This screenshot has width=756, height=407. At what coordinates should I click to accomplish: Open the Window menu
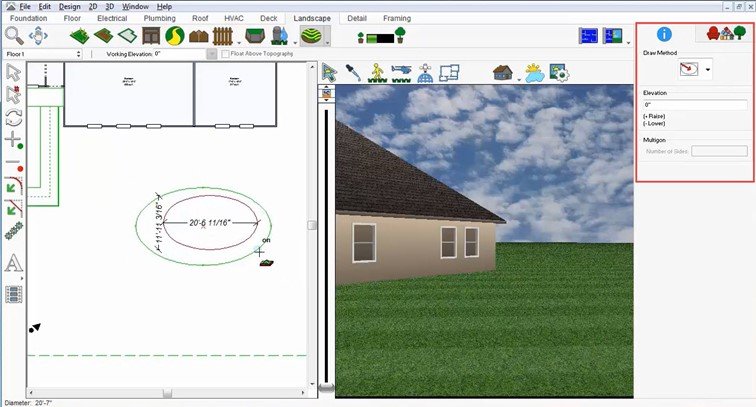click(135, 6)
